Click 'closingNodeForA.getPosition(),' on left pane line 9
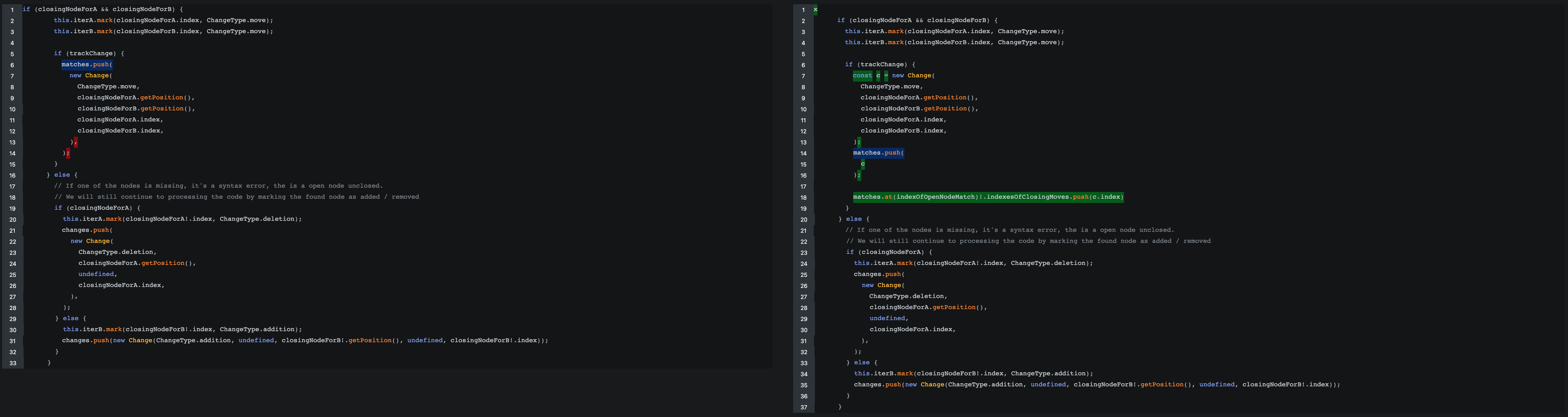The height and width of the screenshot is (417, 1568). (x=136, y=98)
